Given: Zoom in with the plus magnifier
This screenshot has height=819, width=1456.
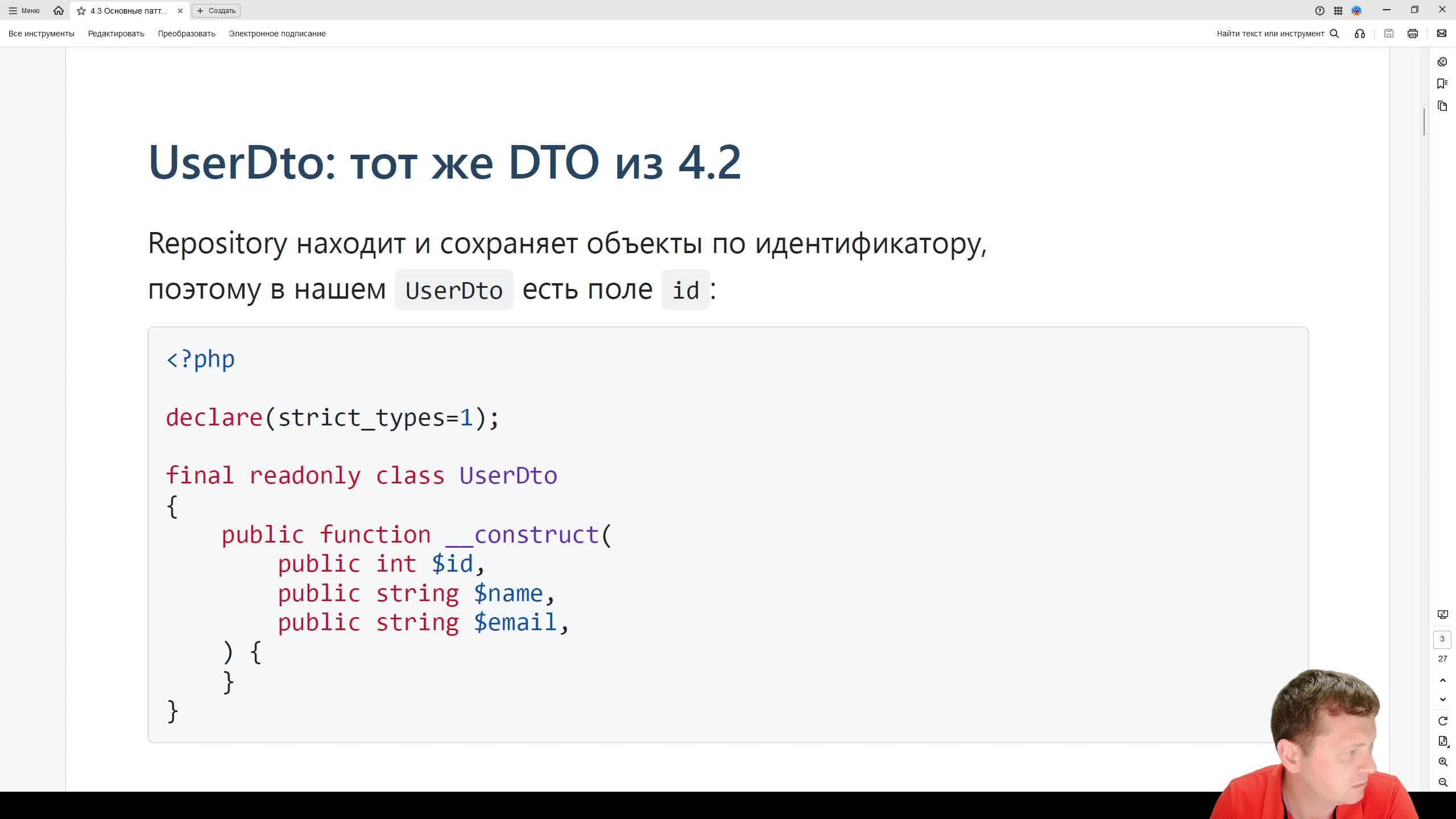Looking at the screenshot, I should (1443, 762).
